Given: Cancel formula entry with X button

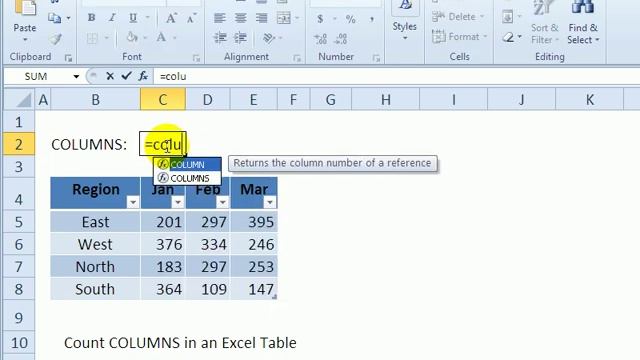Looking at the screenshot, I should pyautogui.click(x=110, y=76).
